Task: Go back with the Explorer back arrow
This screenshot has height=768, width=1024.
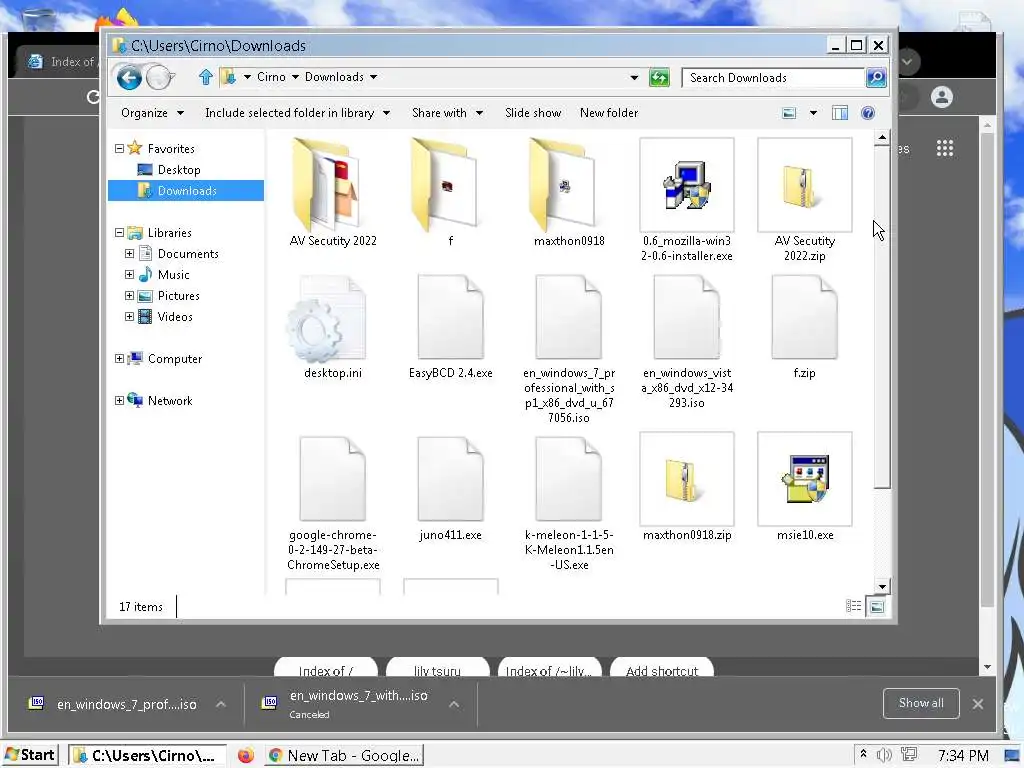Action: [129, 78]
